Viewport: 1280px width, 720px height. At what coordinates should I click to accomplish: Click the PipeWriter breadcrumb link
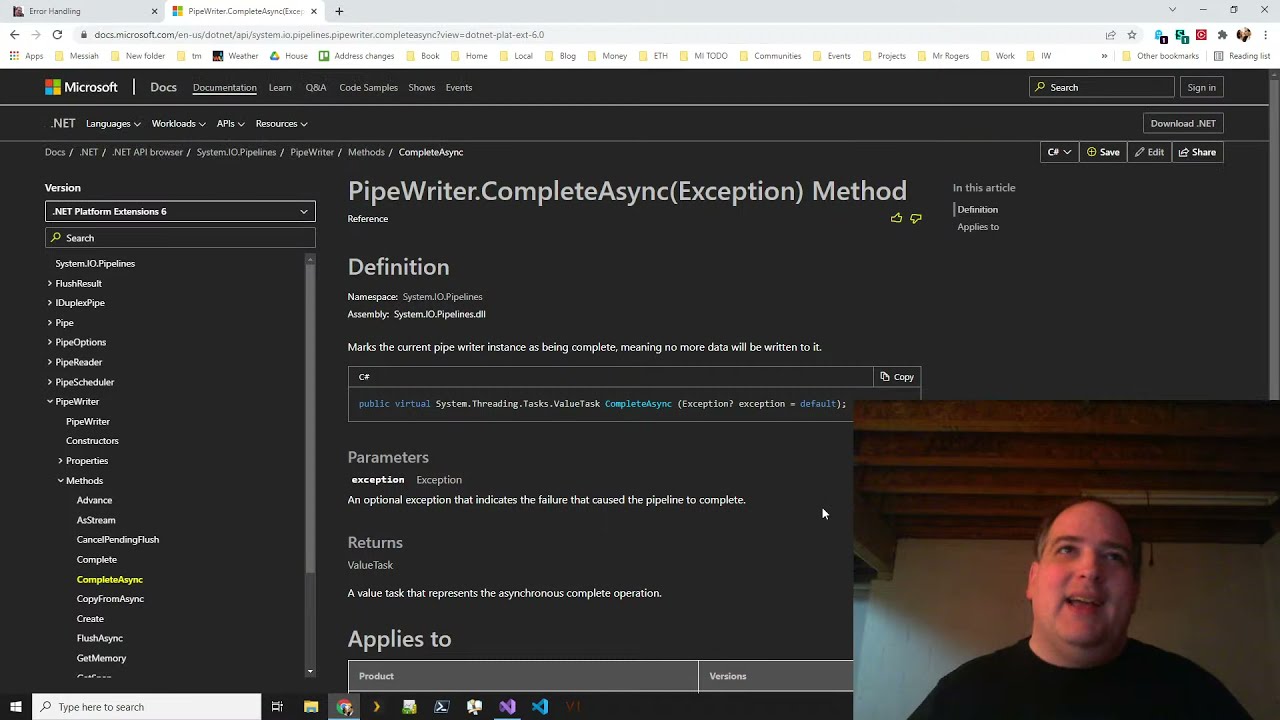312,152
